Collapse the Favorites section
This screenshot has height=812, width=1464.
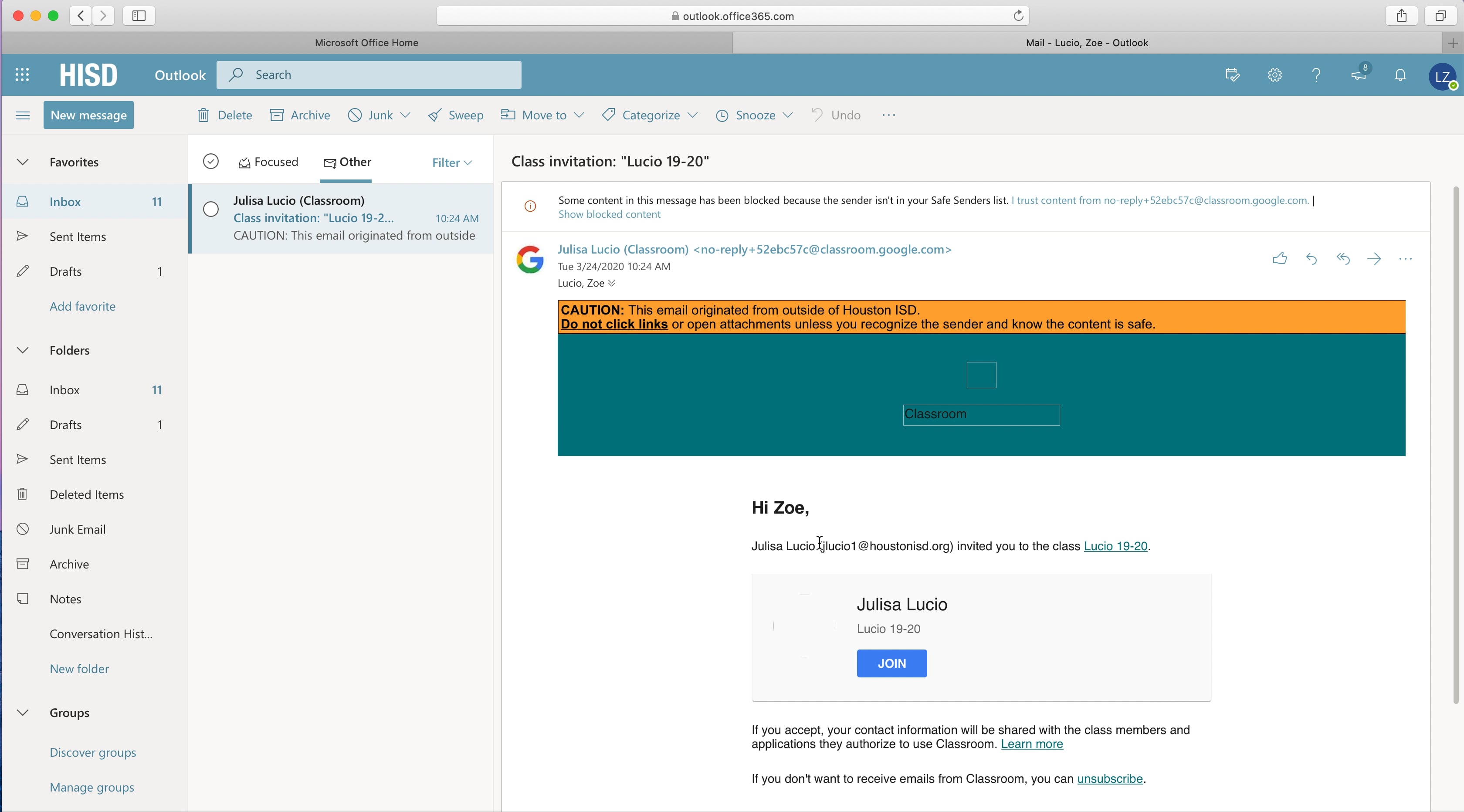[x=22, y=162]
